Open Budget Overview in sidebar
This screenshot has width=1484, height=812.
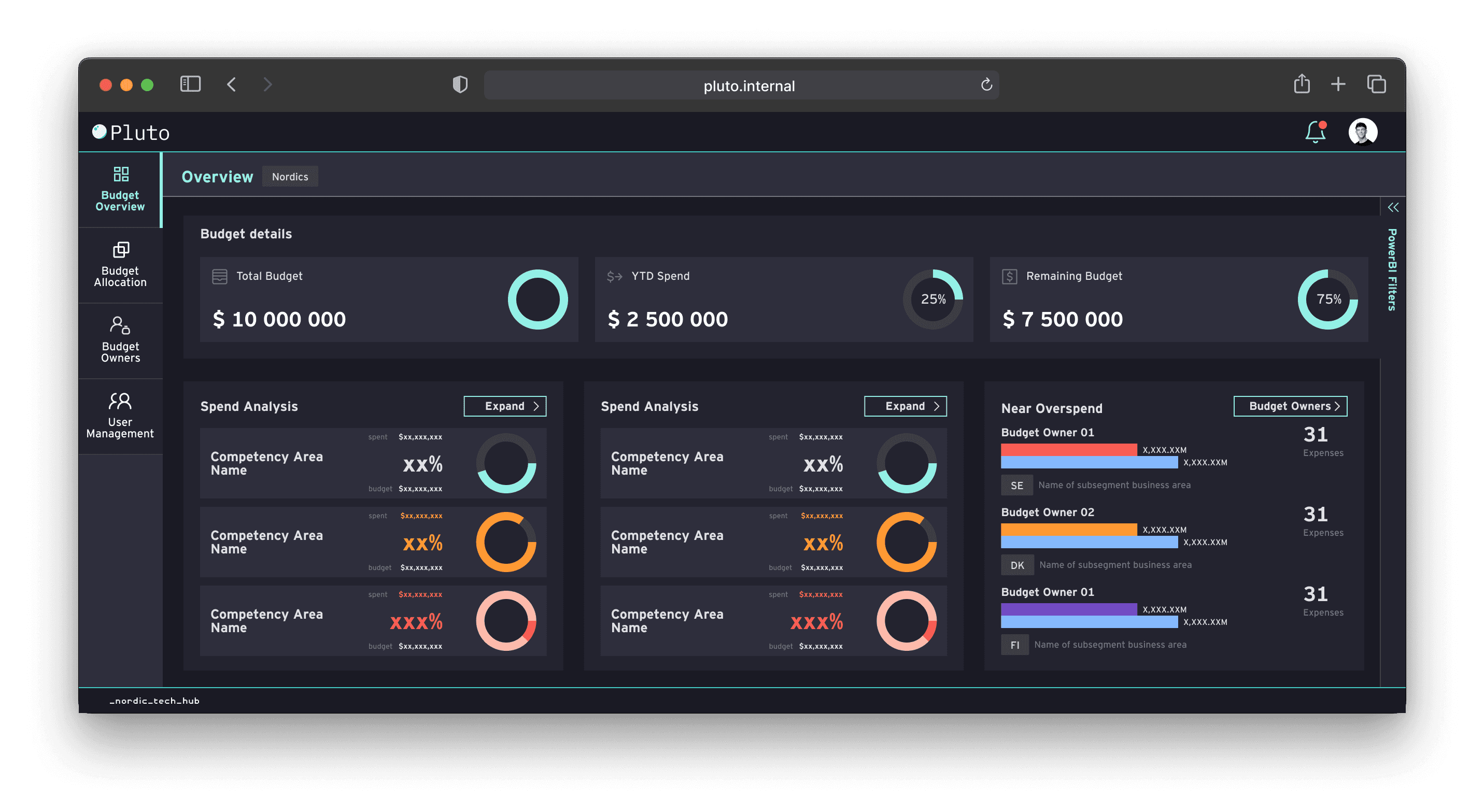(120, 190)
